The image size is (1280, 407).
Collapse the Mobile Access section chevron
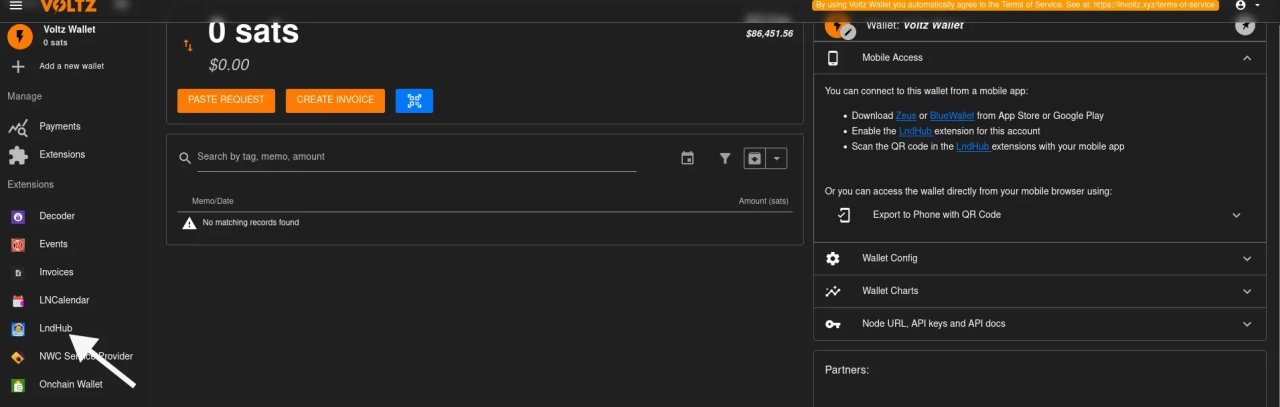click(x=1247, y=58)
